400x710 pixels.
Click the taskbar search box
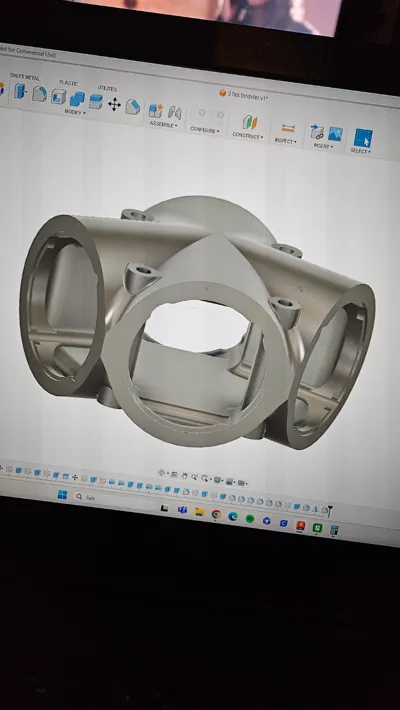point(112,500)
